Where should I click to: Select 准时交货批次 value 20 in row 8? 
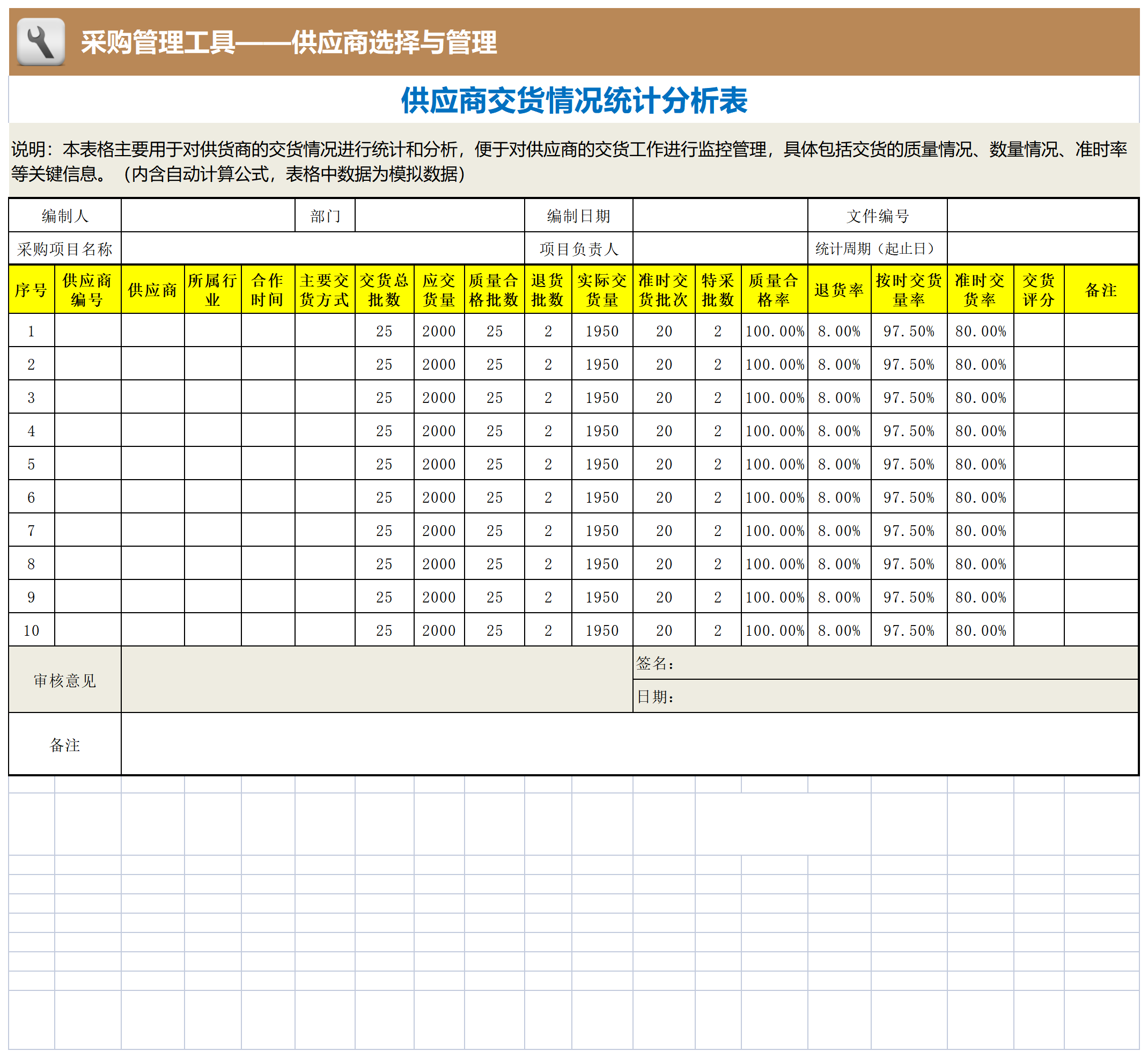[x=664, y=563]
